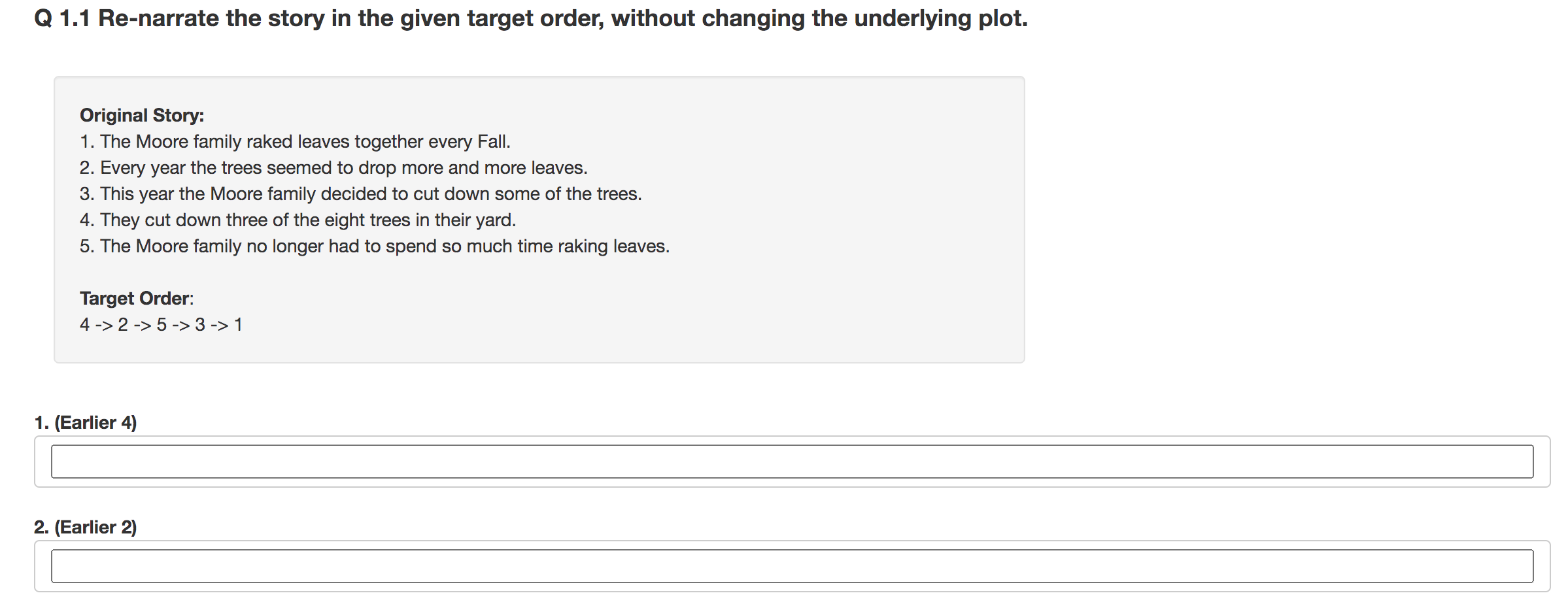Click the number 4 in the target order
The height and width of the screenshot is (608, 1568).
[x=85, y=325]
